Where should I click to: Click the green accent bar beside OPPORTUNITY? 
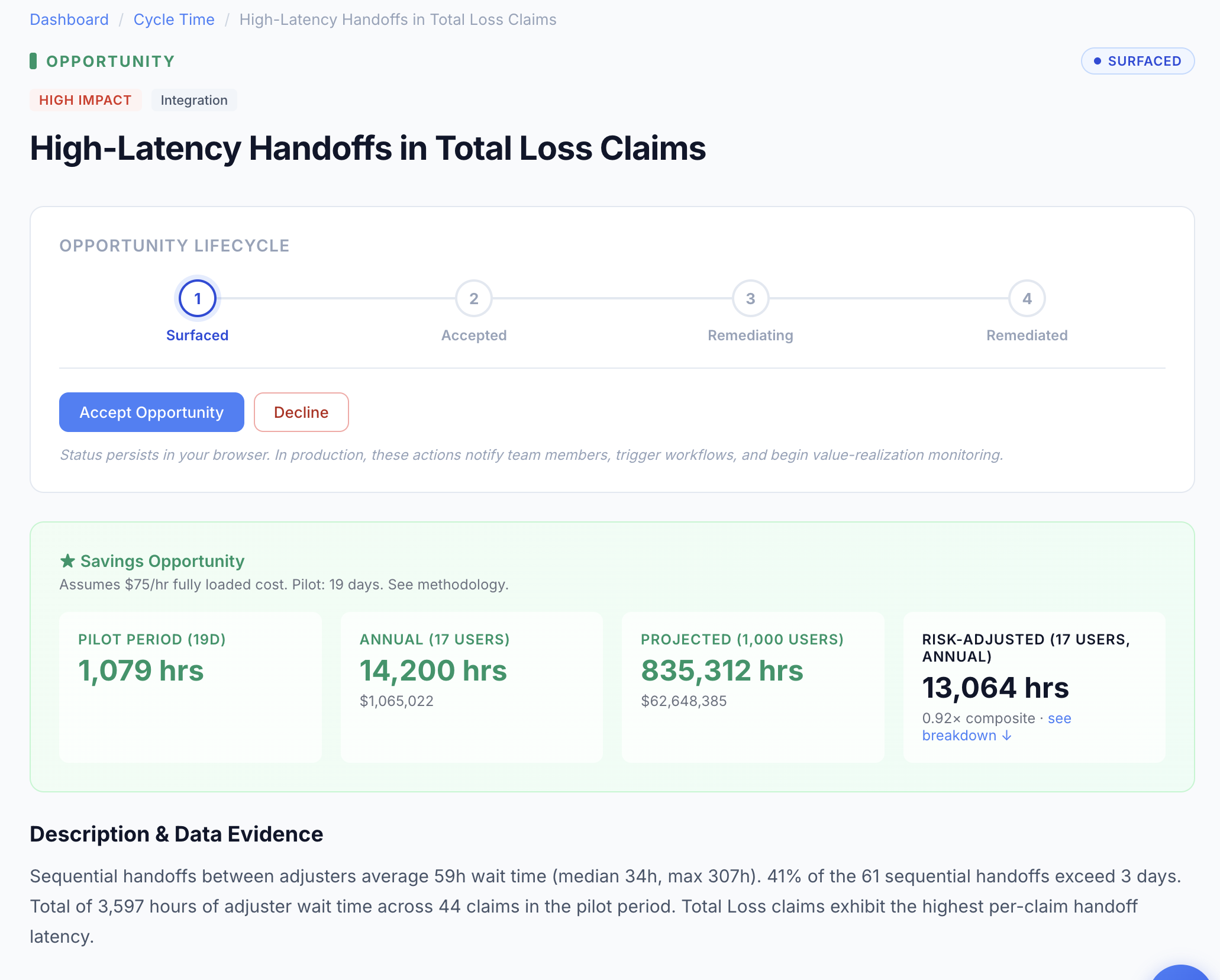pyautogui.click(x=34, y=60)
